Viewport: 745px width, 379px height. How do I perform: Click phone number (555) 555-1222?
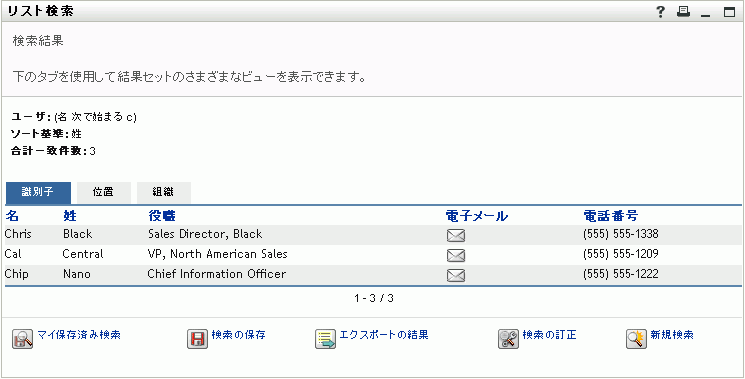tap(621, 274)
